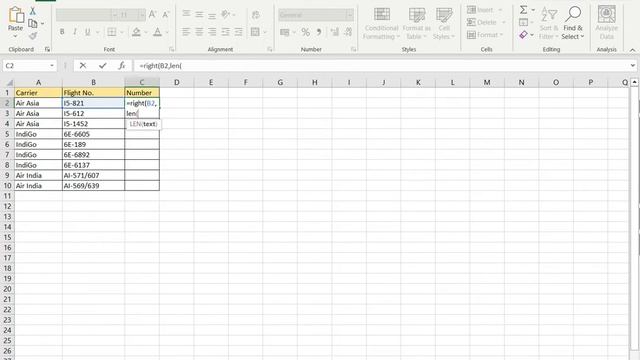Screen dimensions: 640x360
Task: Click the Insert cells button
Action: [484, 10]
